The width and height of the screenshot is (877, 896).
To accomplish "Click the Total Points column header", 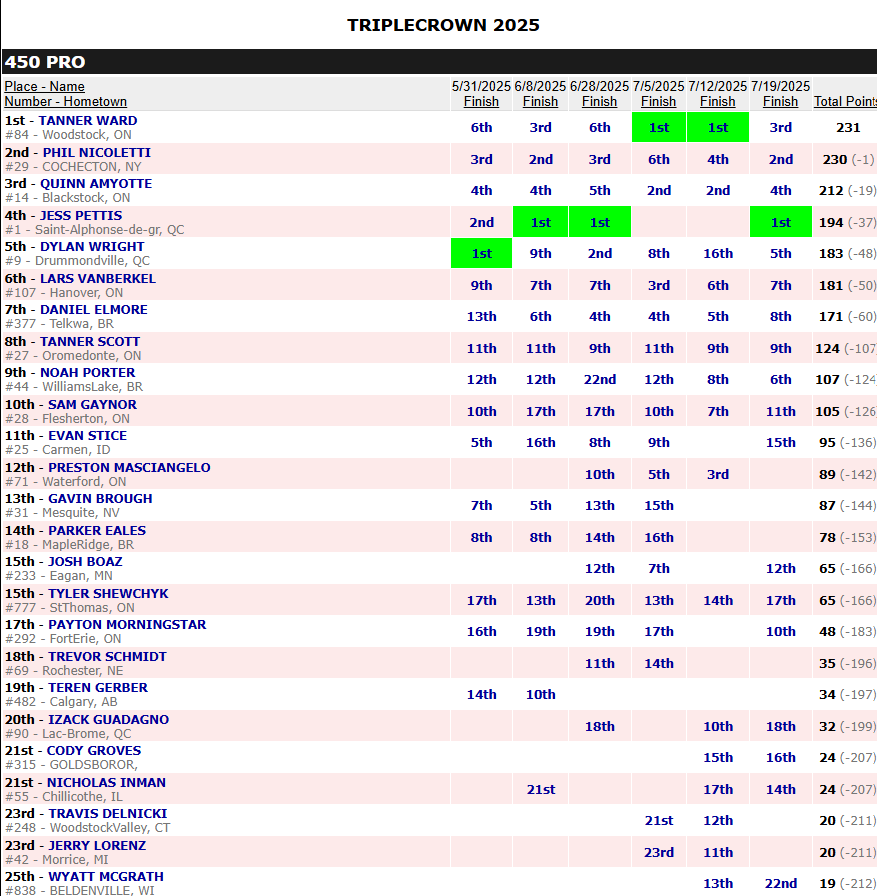I will click(844, 101).
